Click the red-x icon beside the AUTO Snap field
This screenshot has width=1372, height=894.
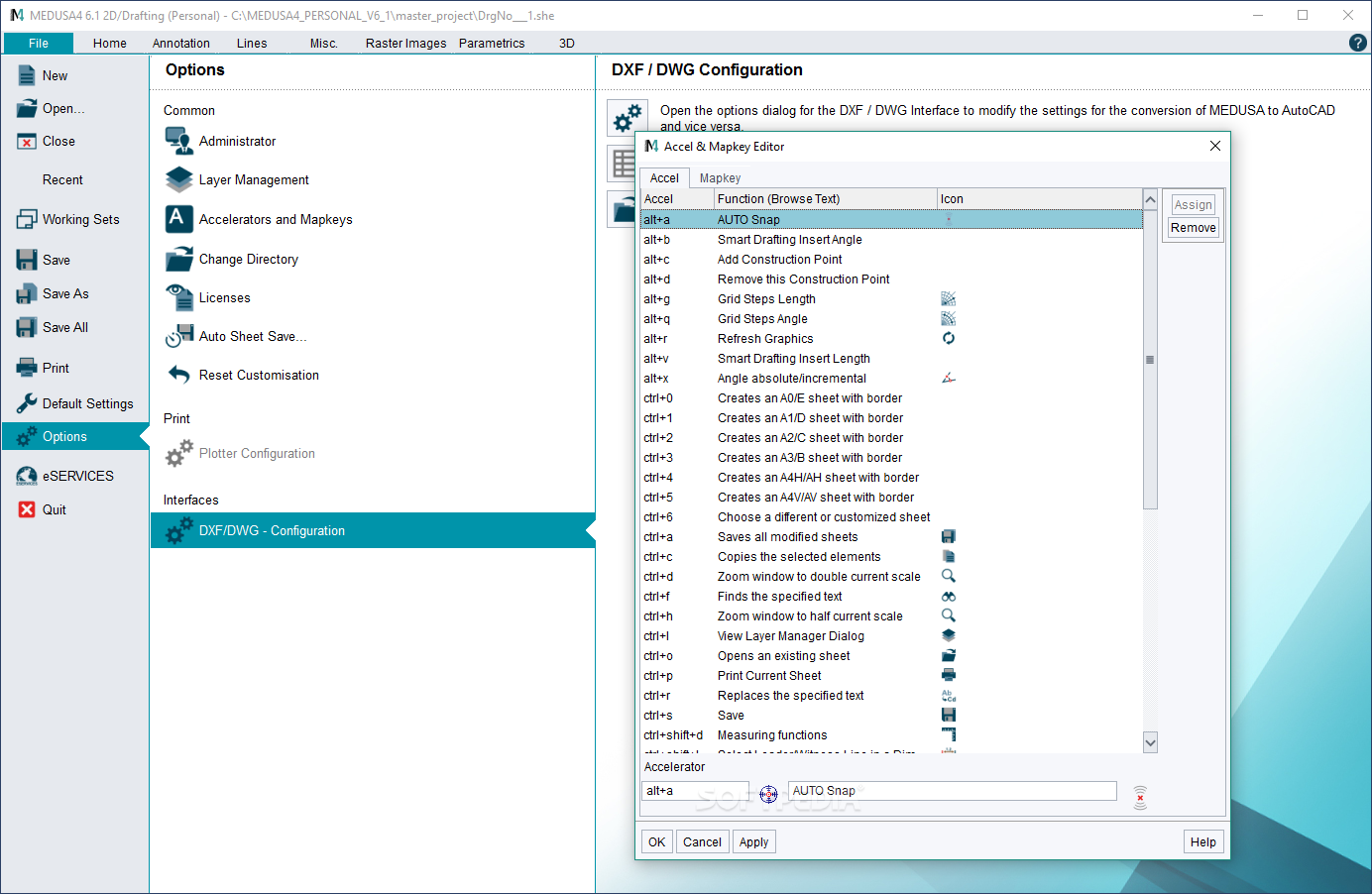1140,798
